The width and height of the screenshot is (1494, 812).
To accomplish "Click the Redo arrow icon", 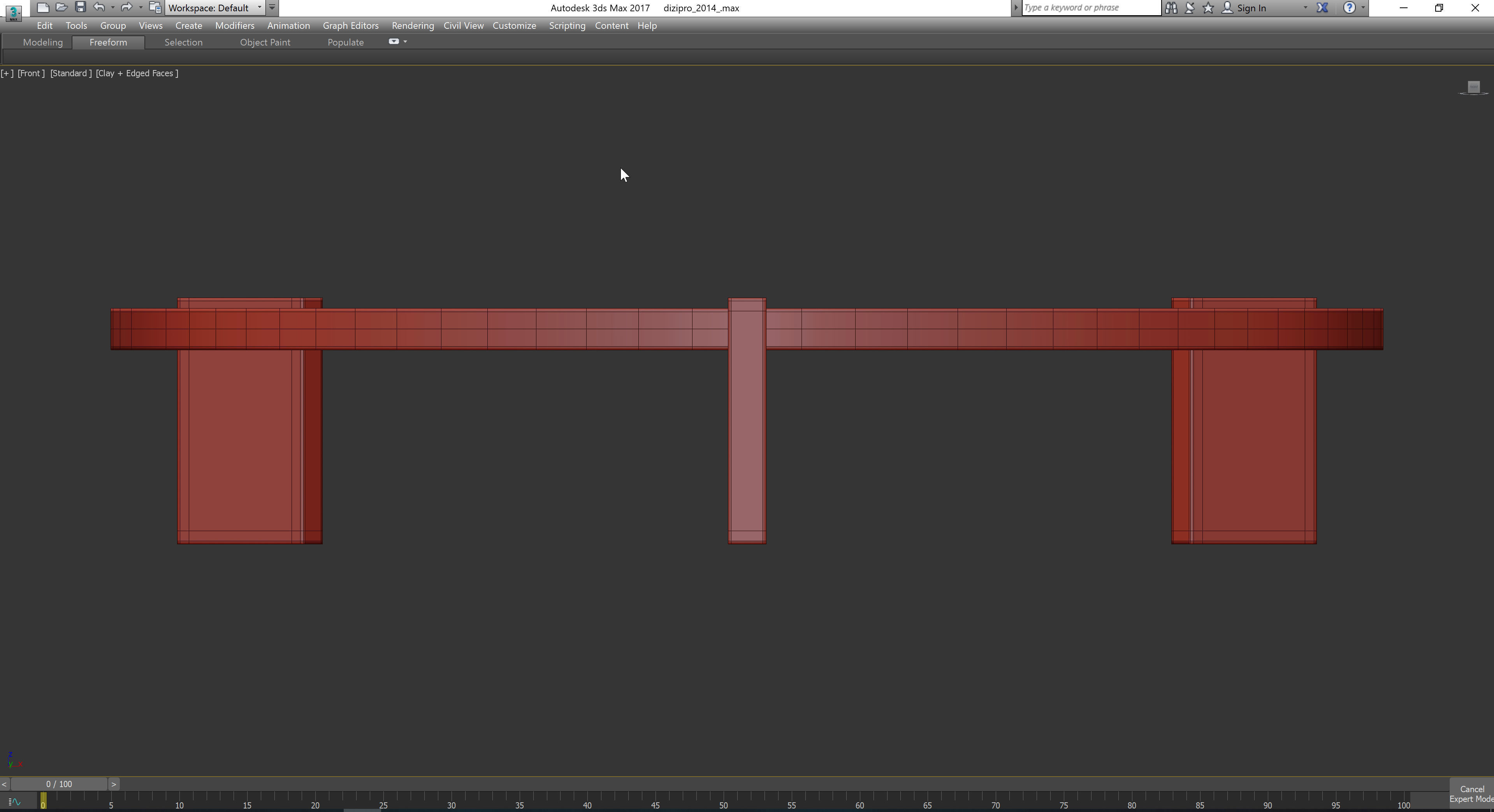I will point(126,7).
